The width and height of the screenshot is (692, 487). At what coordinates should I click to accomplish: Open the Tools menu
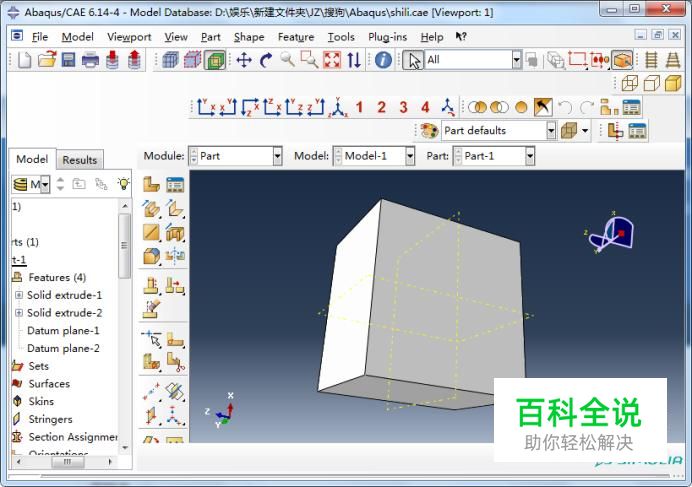coord(341,37)
